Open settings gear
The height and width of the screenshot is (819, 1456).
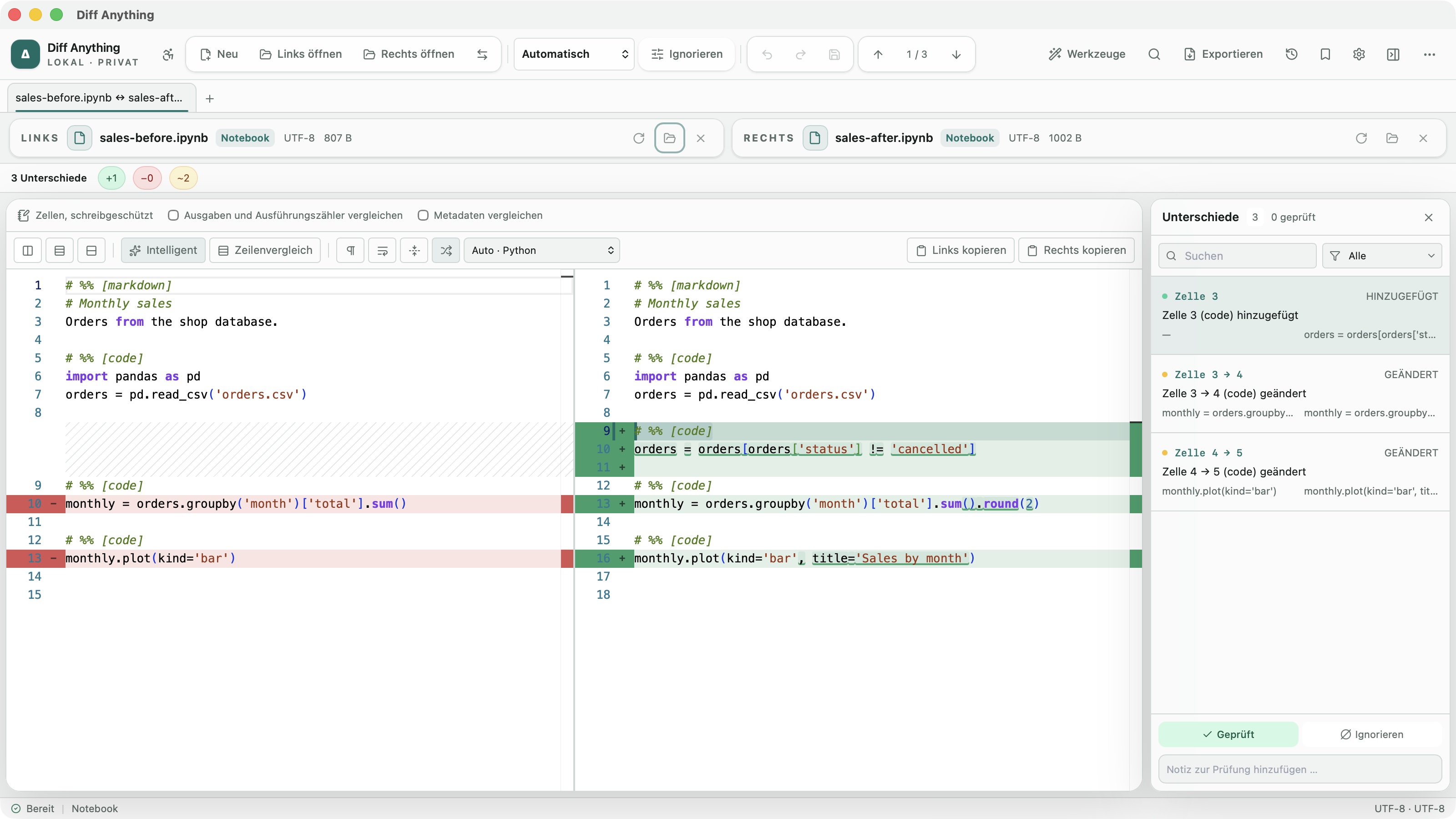(x=1360, y=54)
